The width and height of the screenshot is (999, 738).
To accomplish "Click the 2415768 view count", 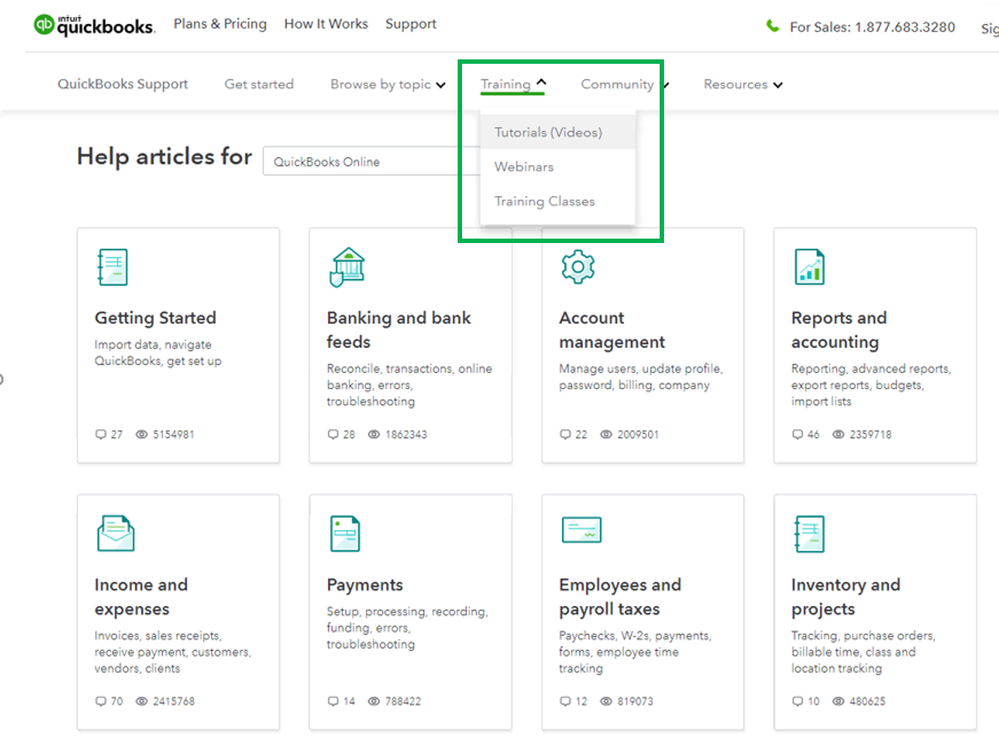I will [x=173, y=701].
